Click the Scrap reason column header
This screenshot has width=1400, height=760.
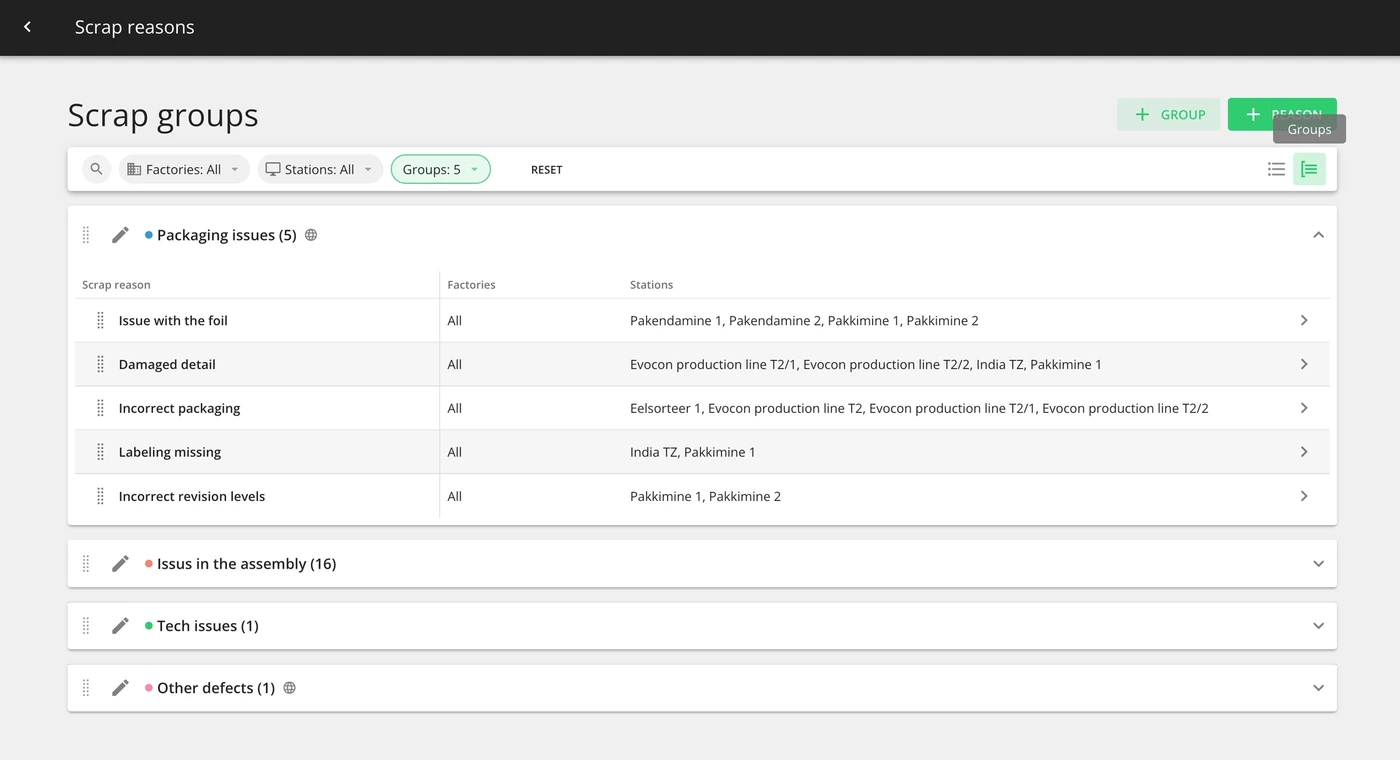click(x=116, y=285)
